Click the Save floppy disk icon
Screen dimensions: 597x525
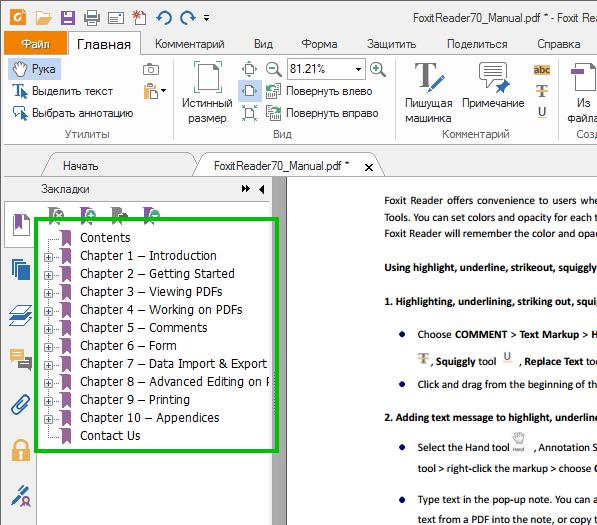click(68, 18)
